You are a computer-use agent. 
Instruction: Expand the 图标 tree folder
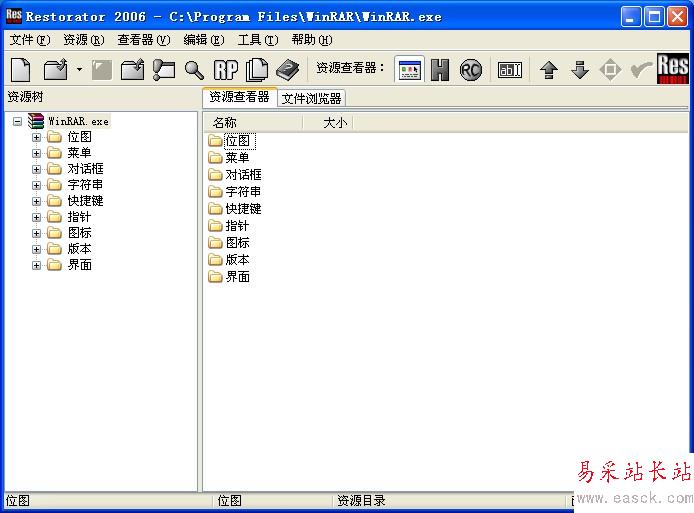point(37,233)
